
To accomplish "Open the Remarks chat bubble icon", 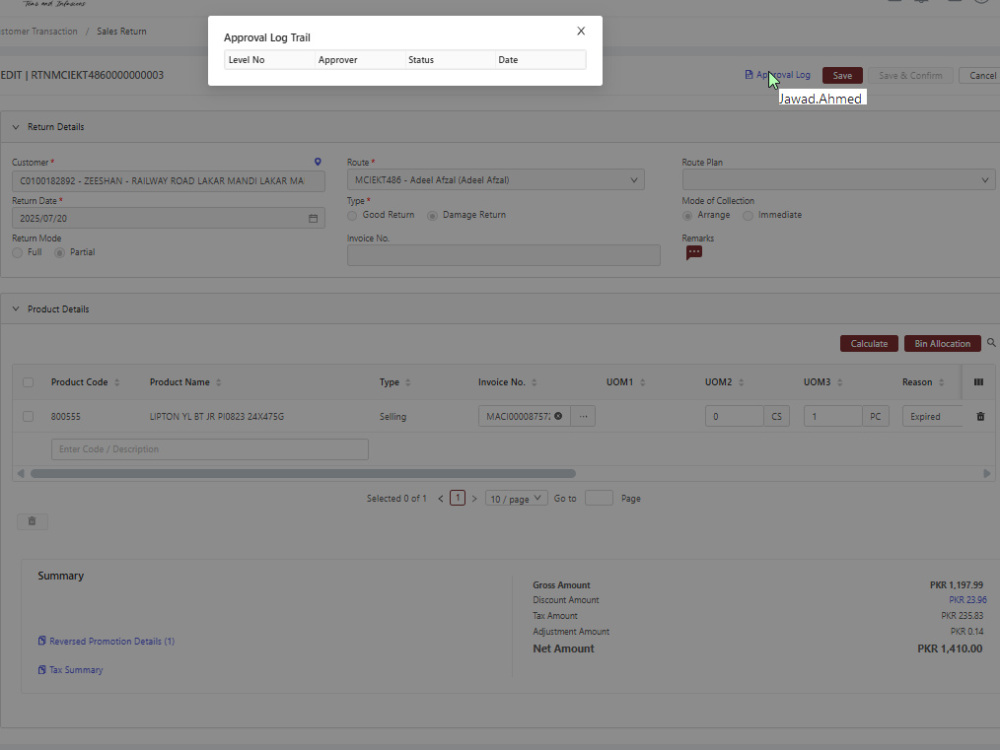I will point(694,253).
